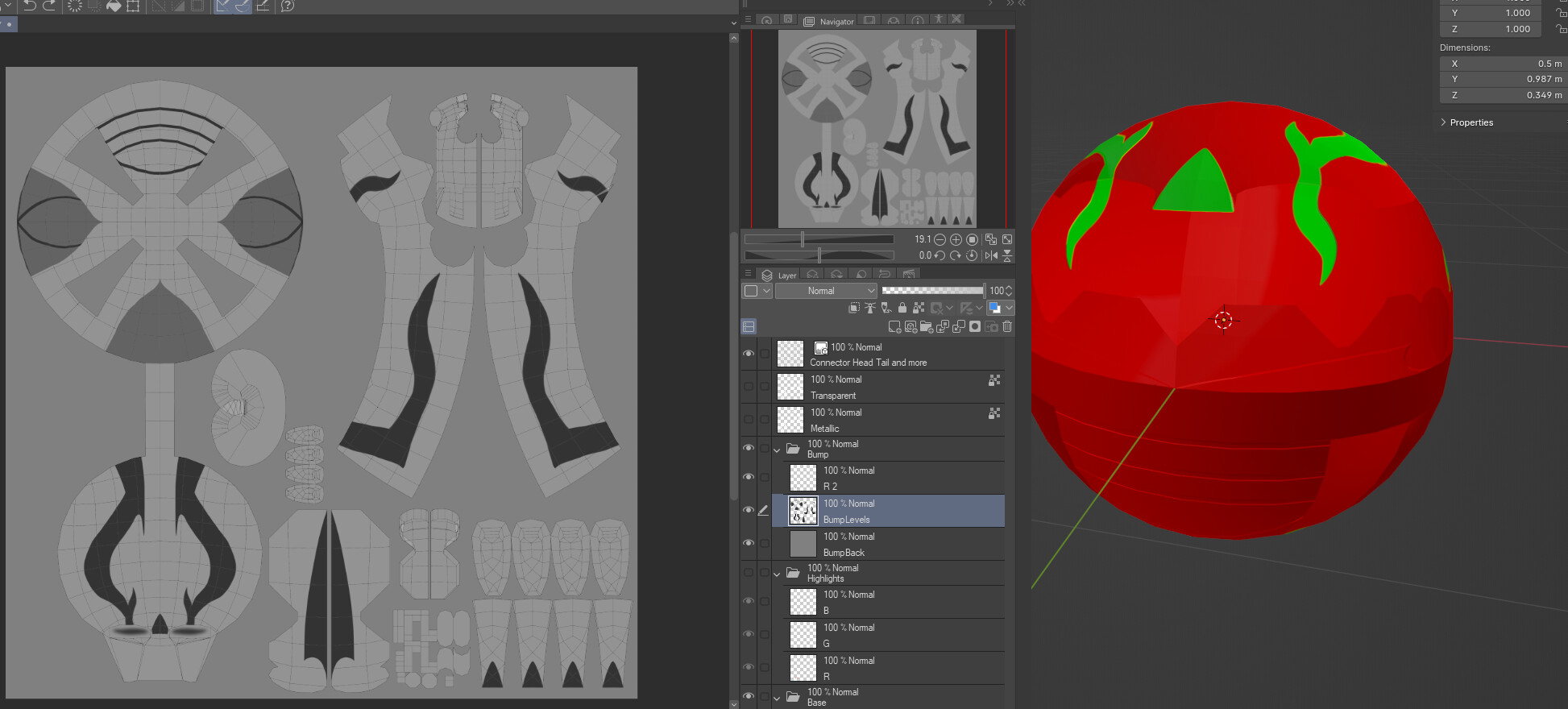Image resolution: width=1568 pixels, height=709 pixels.
Task: Open the Normal blending mode dropdown
Action: point(826,291)
